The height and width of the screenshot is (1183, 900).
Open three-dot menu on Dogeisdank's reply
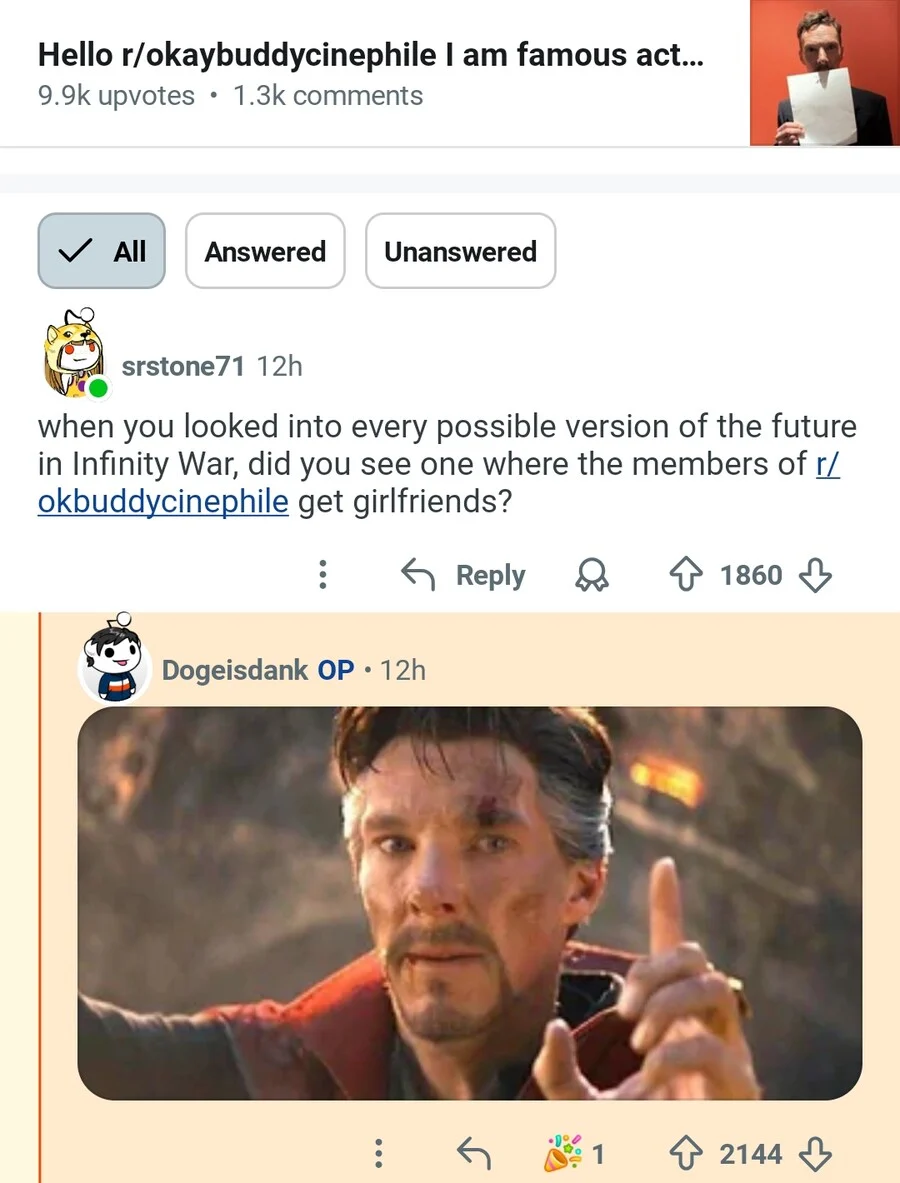378,1154
